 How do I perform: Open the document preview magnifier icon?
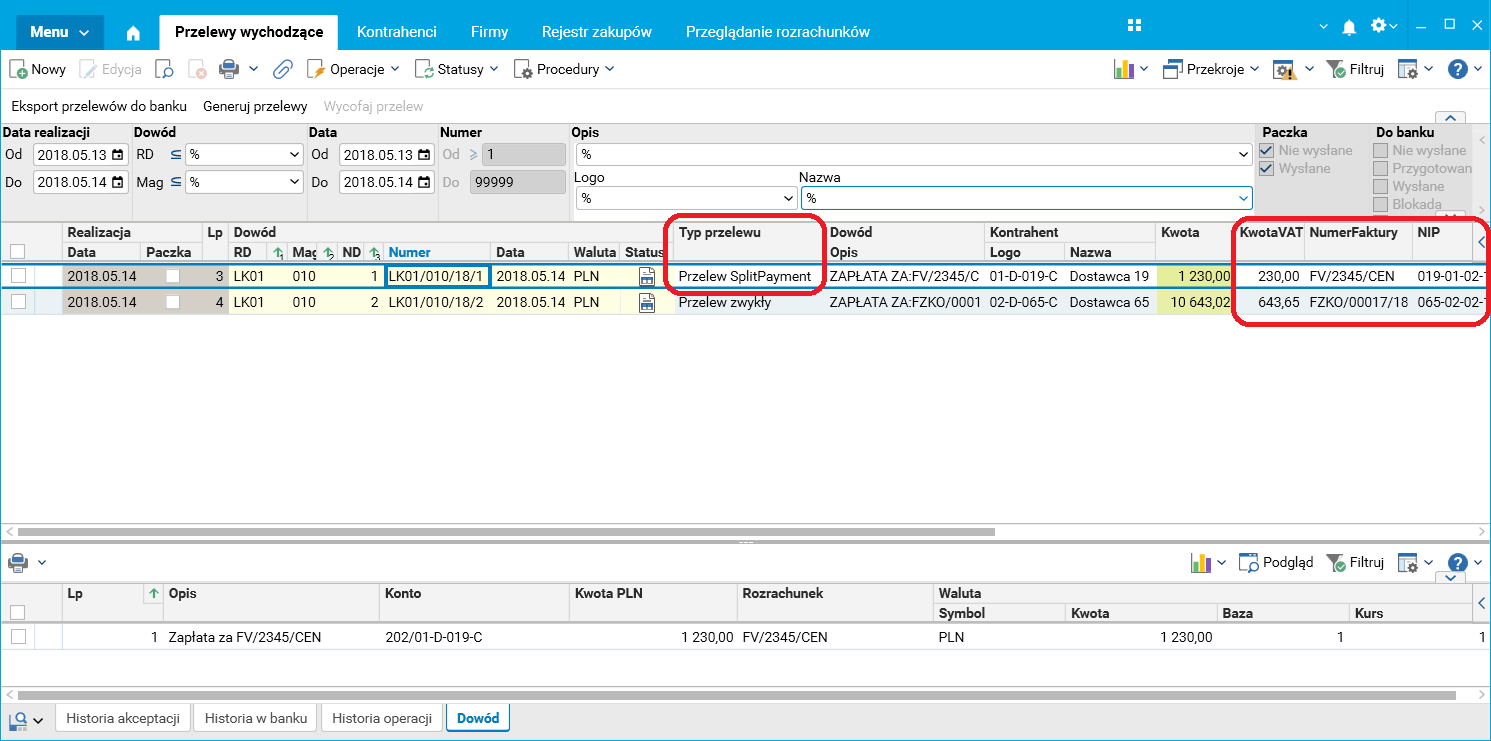pyautogui.click(x=164, y=69)
